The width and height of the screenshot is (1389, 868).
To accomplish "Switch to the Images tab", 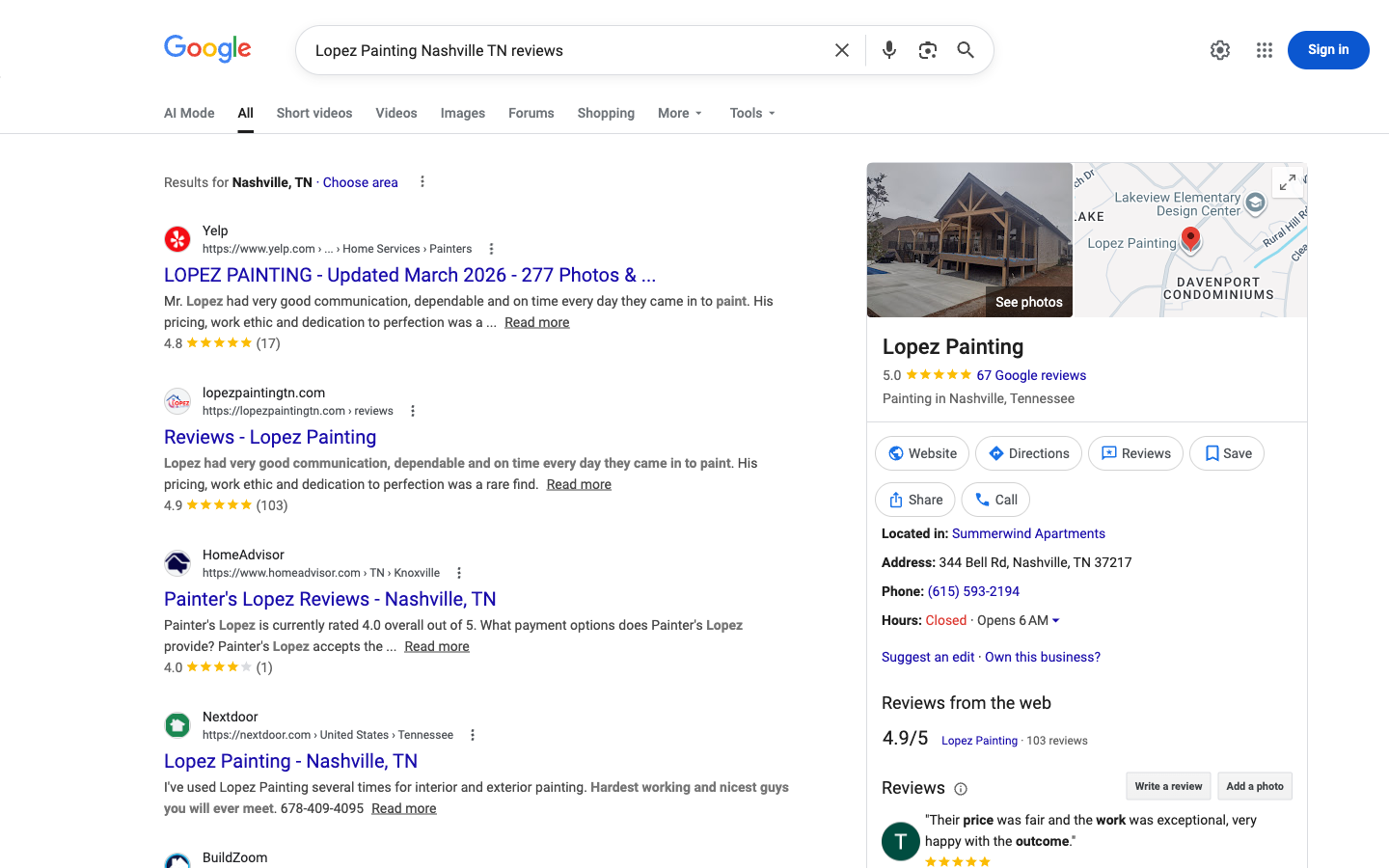I will click(462, 113).
